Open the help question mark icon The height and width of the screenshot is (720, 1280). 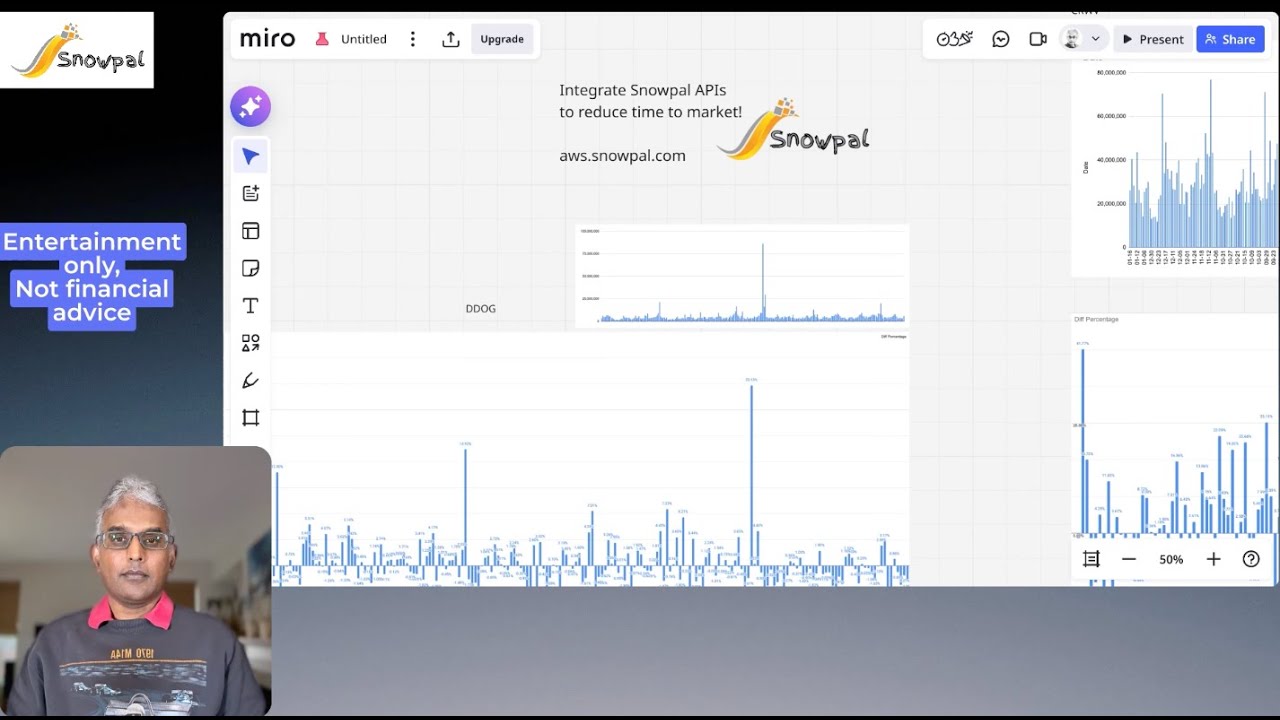coord(1251,559)
